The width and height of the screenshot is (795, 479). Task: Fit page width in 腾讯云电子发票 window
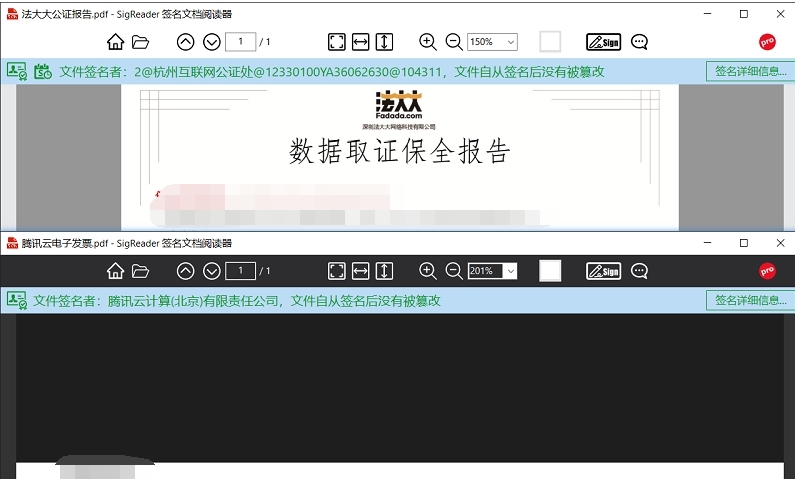tap(360, 271)
